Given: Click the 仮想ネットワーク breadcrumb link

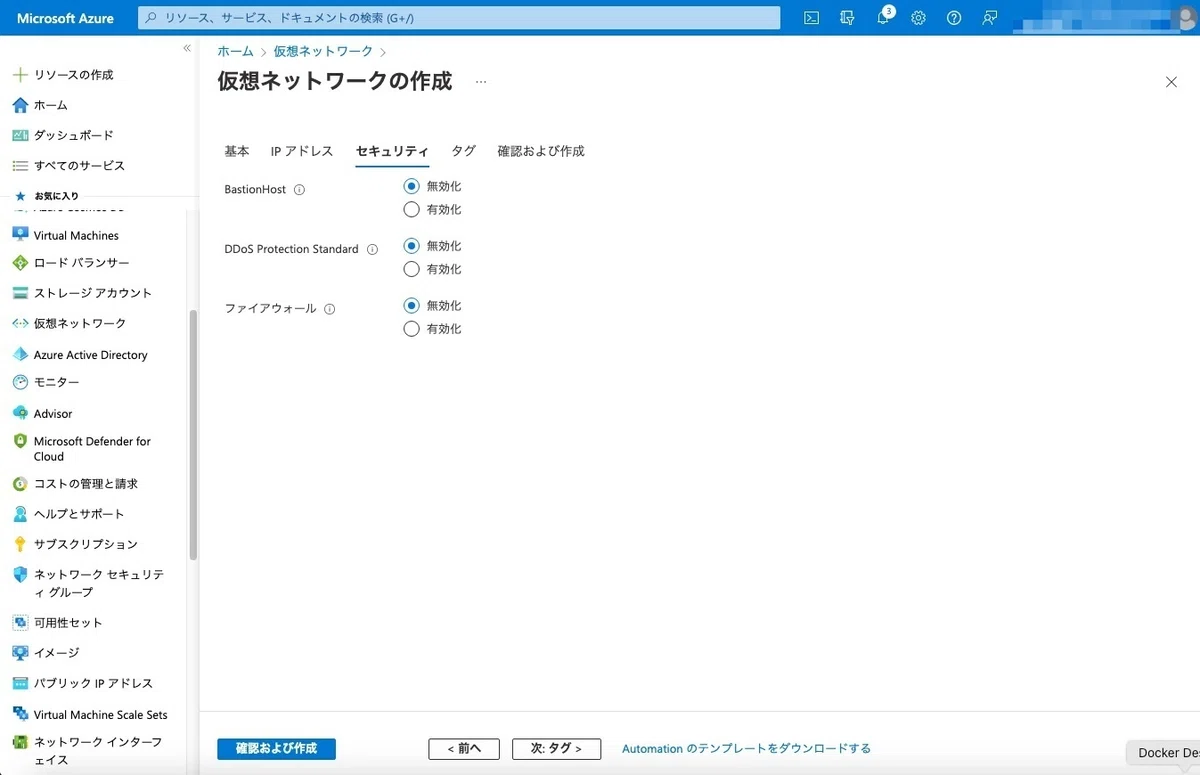Looking at the screenshot, I should [323, 51].
